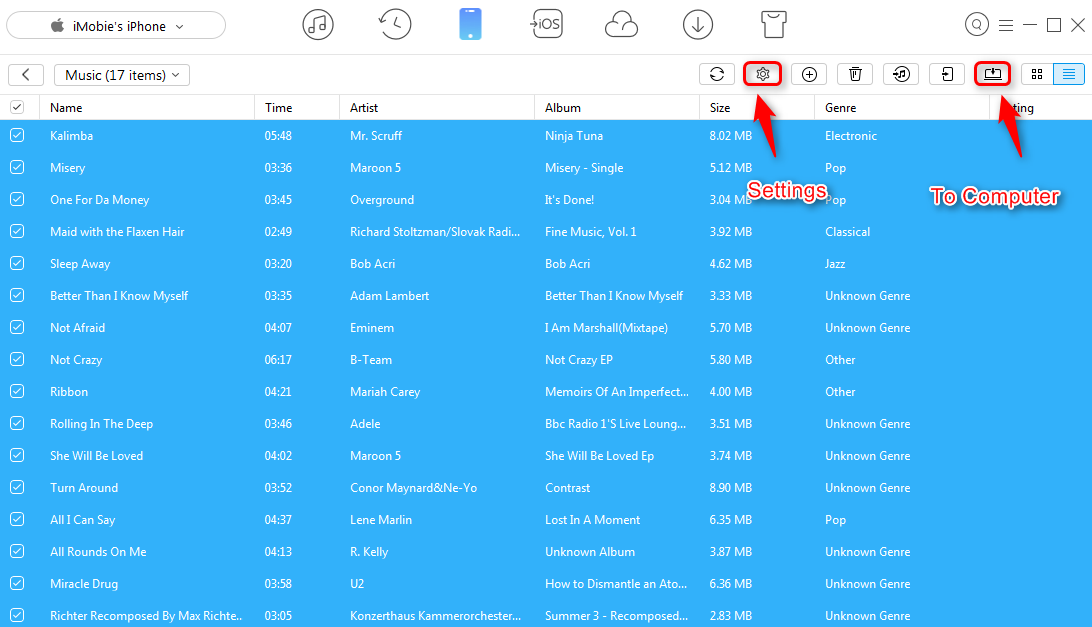Sort by the Artist column header
1092x627 pixels.
pos(364,107)
